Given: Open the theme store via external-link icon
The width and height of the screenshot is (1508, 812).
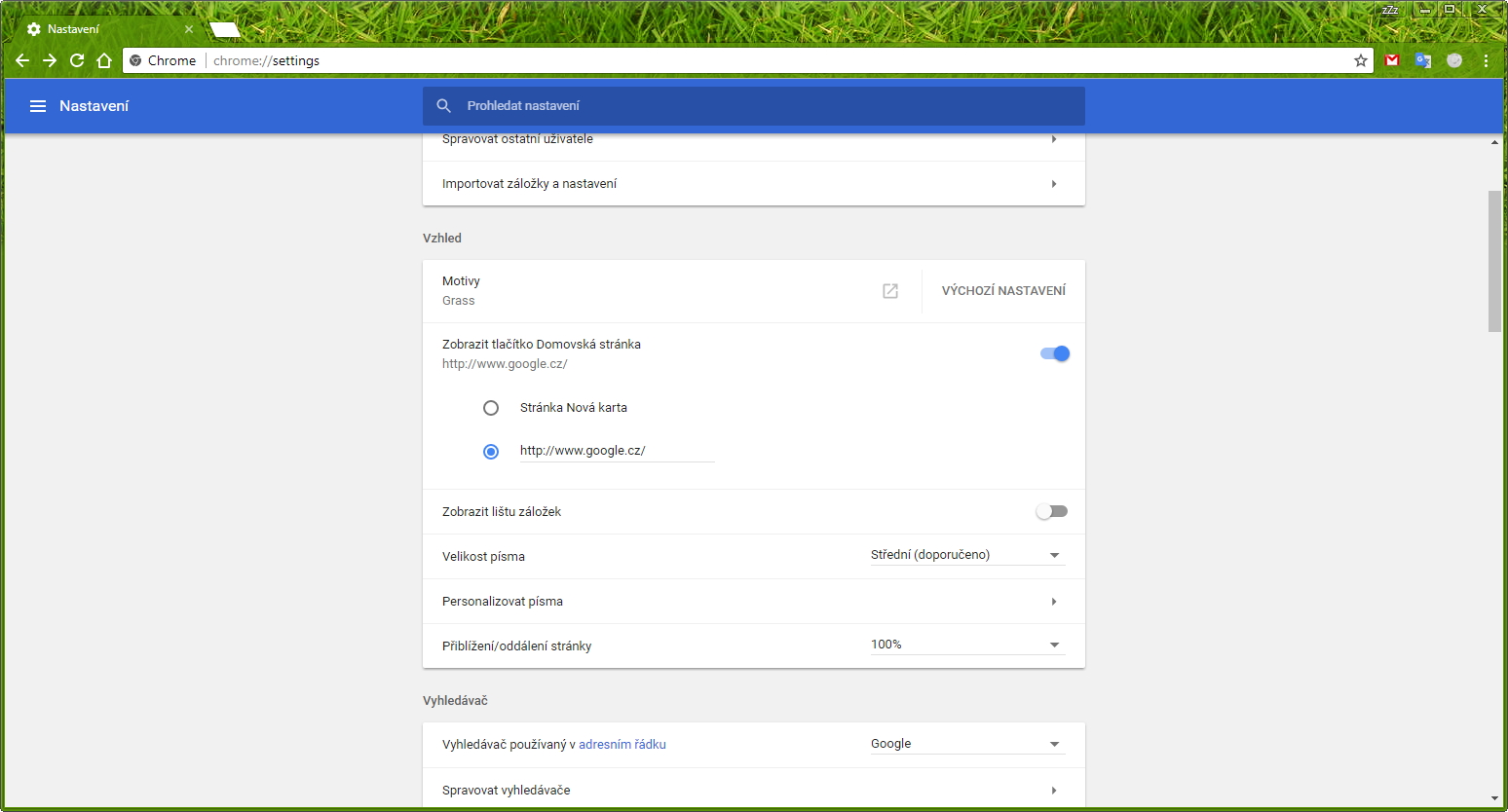Looking at the screenshot, I should tap(890, 291).
